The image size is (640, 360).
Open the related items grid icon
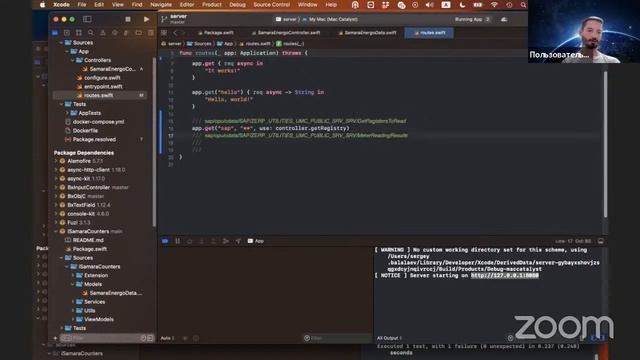tap(164, 33)
